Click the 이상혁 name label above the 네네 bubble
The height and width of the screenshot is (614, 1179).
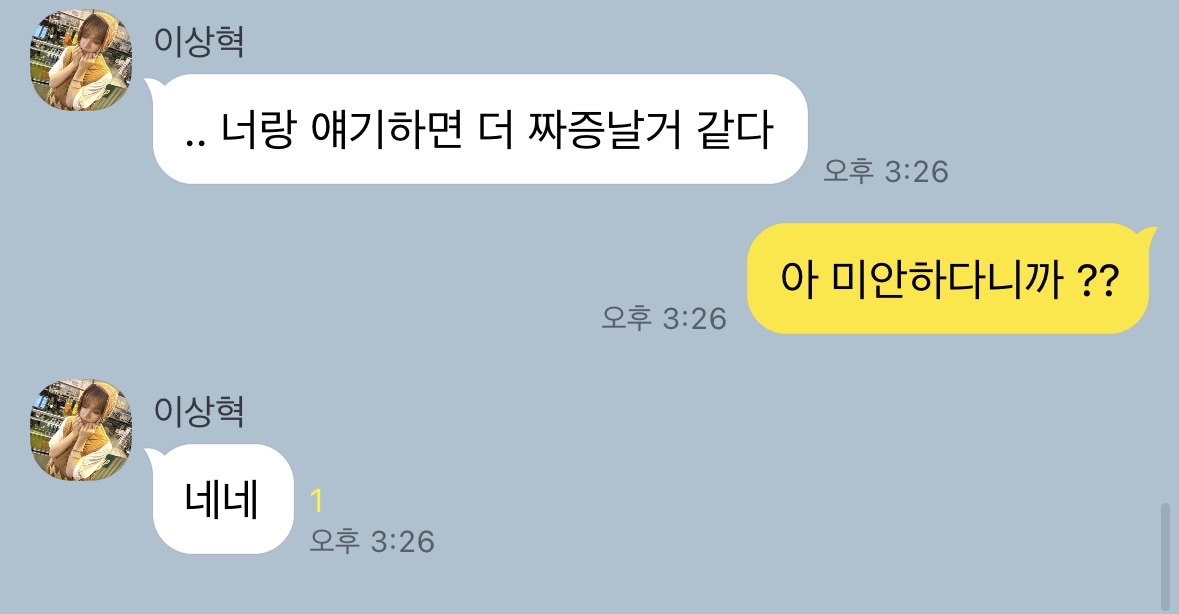(x=199, y=411)
